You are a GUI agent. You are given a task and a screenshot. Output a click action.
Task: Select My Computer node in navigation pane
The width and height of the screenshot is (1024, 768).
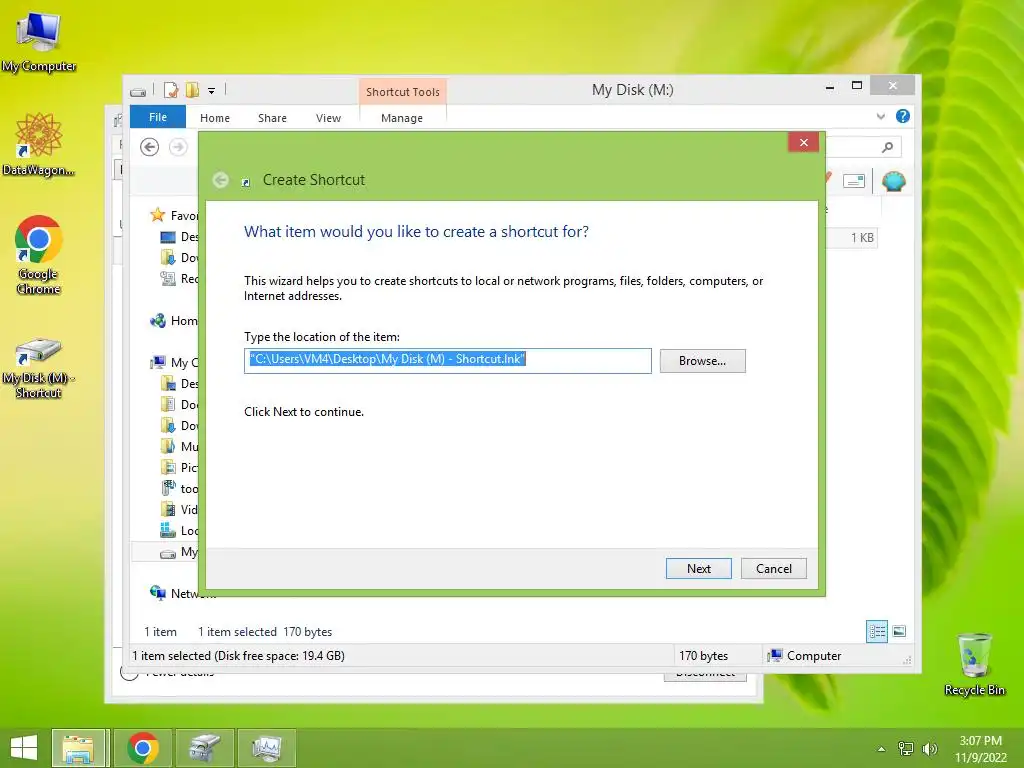pyautogui.click(x=174, y=362)
